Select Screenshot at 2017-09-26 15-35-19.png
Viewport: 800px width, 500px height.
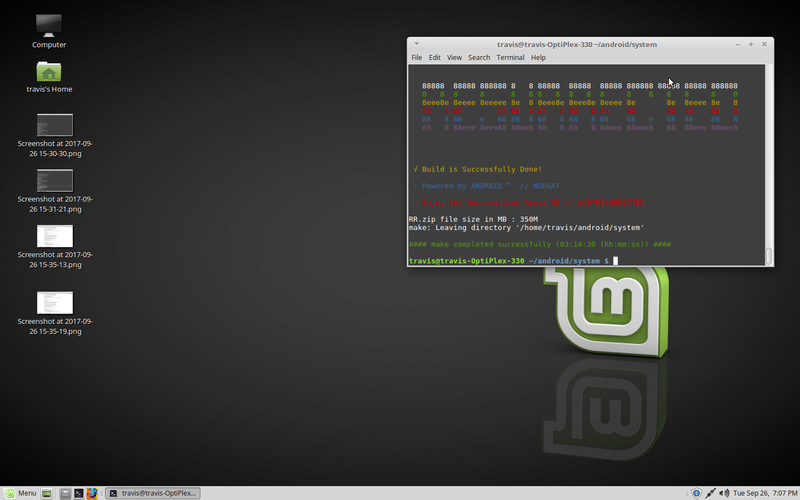(x=55, y=313)
